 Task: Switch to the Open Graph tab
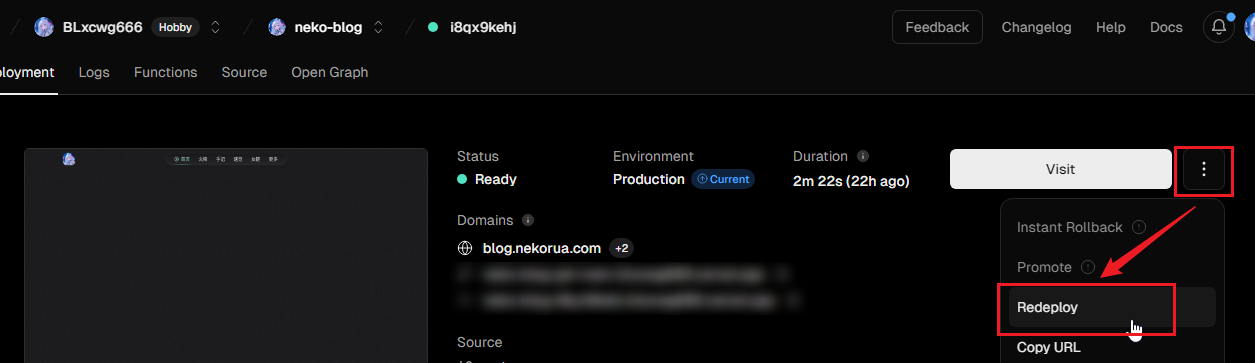coord(330,72)
